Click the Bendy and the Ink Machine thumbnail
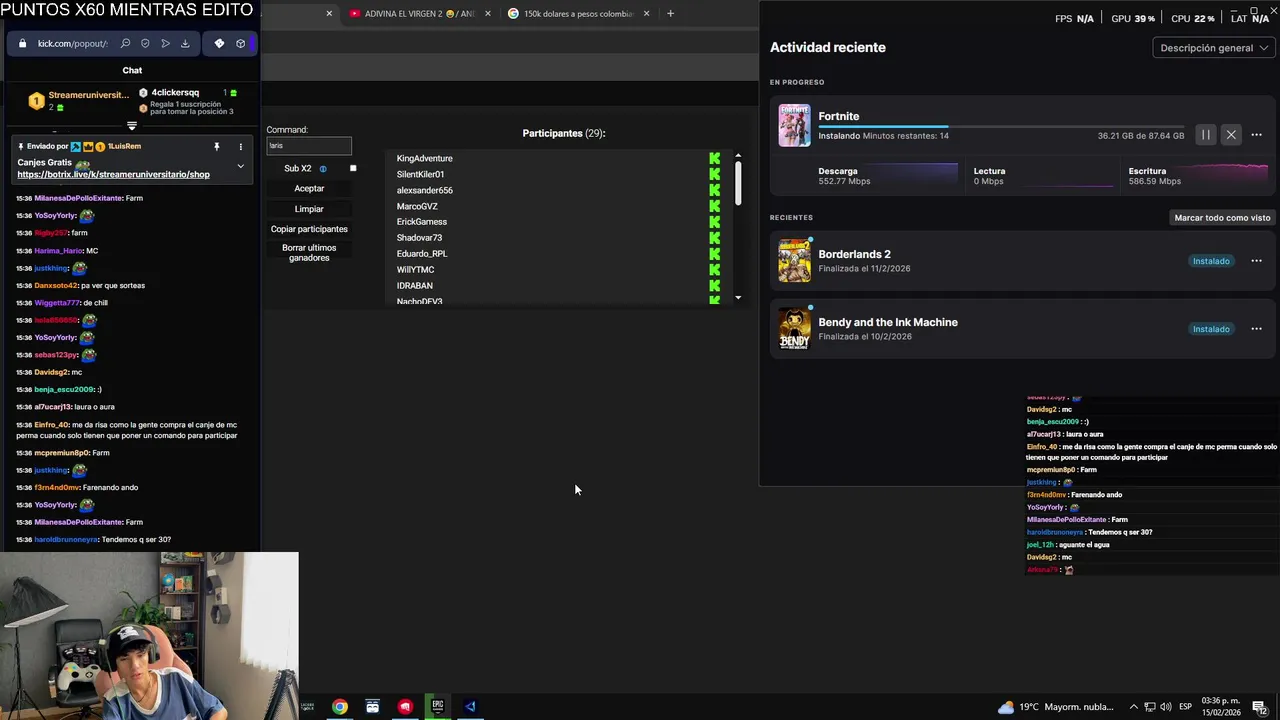Viewport: 1280px width, 720px height. click(795, 329)
